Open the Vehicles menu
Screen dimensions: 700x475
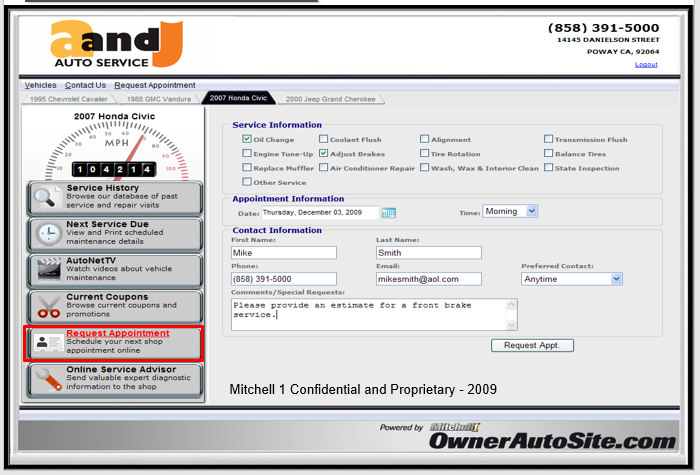coord(41,85)
